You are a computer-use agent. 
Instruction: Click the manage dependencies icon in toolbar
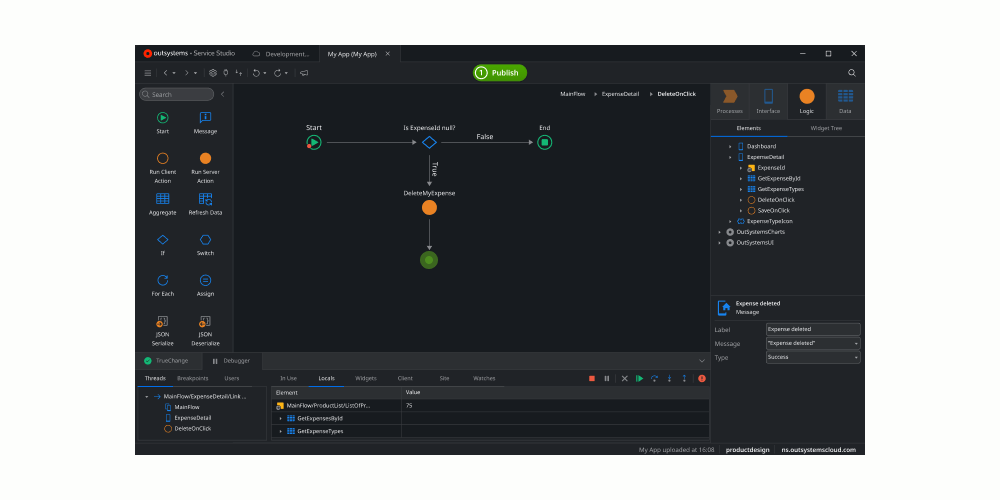coord(213,73)
